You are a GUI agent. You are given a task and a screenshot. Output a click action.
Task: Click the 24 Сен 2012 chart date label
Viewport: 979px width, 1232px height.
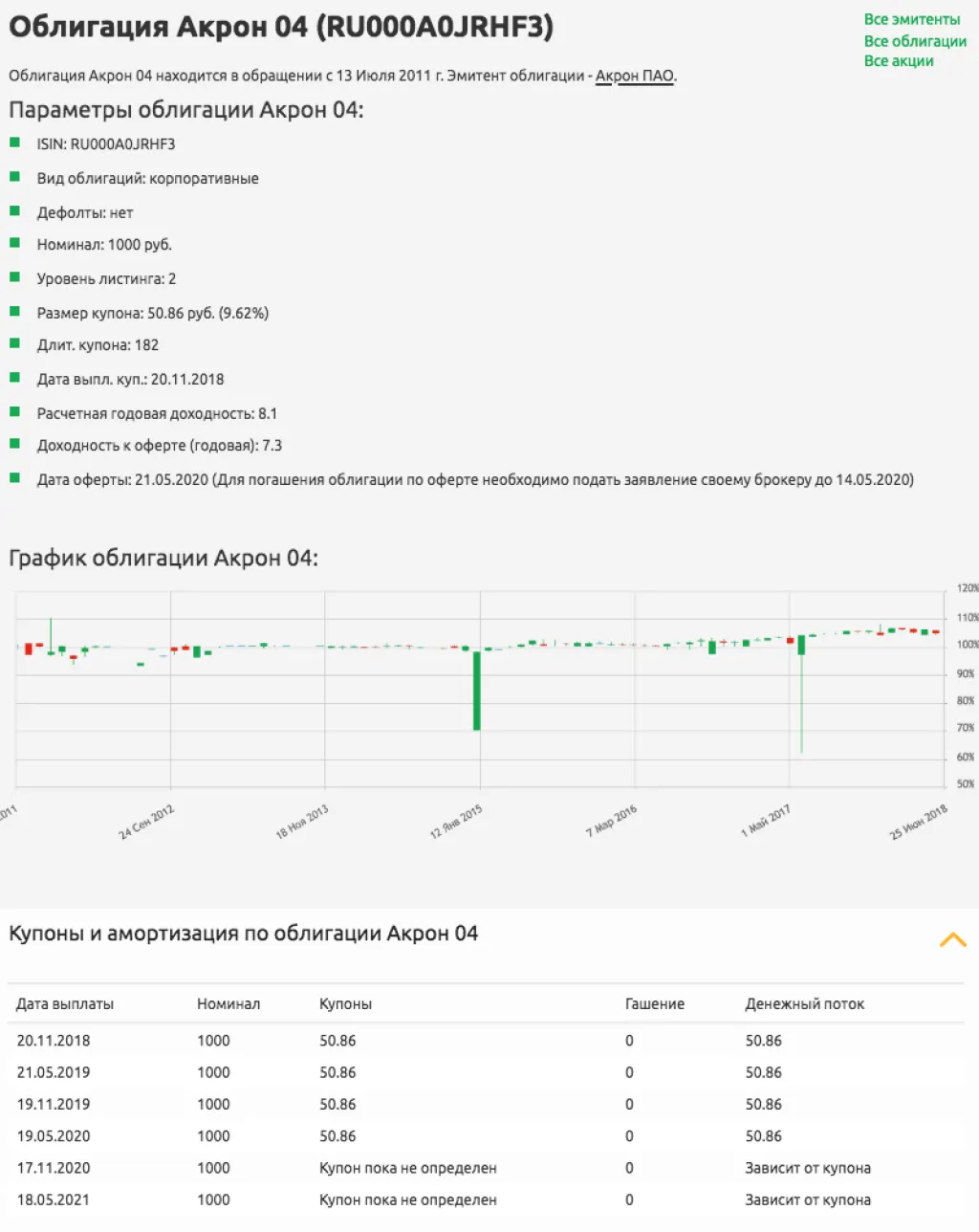(x=147, y=822)
